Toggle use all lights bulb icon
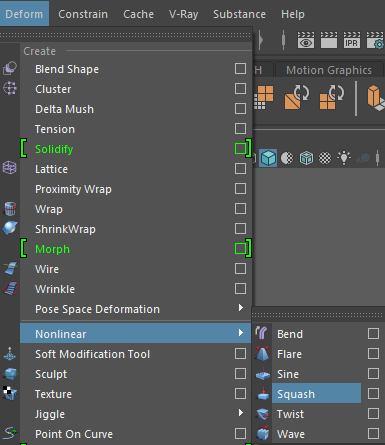 click(344, 157)
